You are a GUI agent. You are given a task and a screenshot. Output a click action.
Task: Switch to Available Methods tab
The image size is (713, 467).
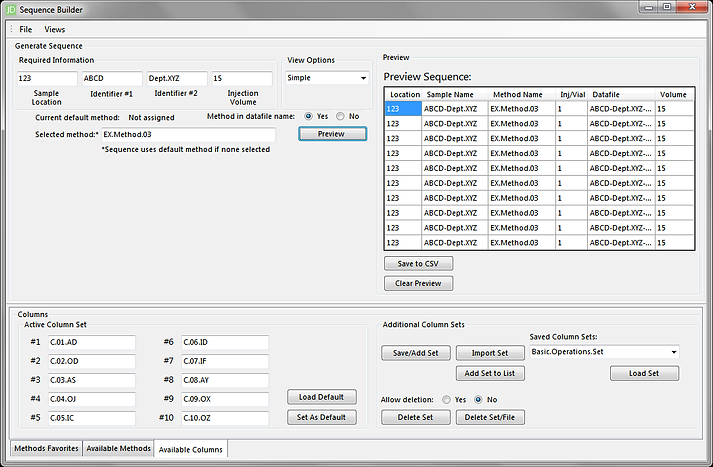click(118, 448)
